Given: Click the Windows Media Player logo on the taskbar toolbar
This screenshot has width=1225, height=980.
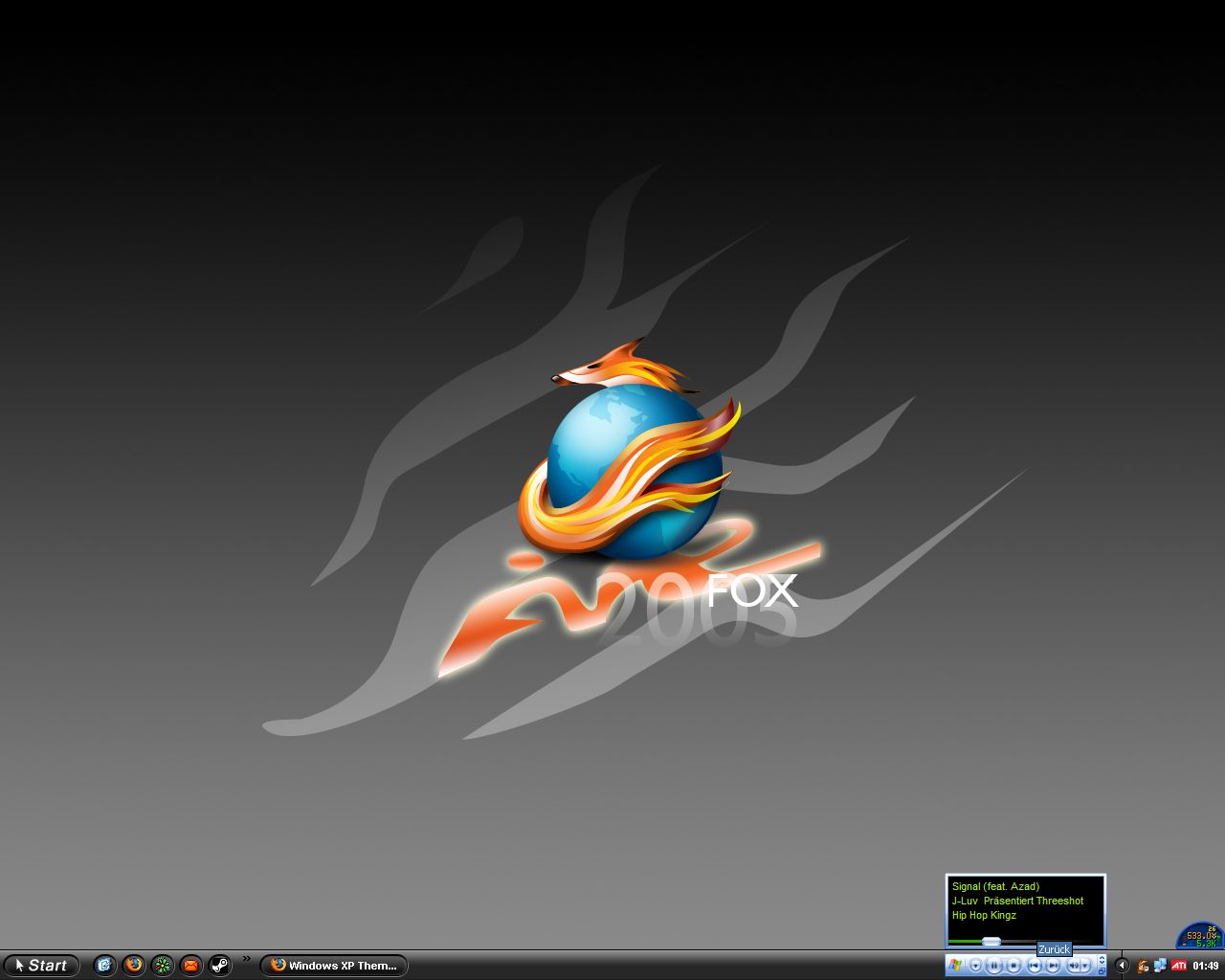Looking at the screenshot, I should coord(955,965).
